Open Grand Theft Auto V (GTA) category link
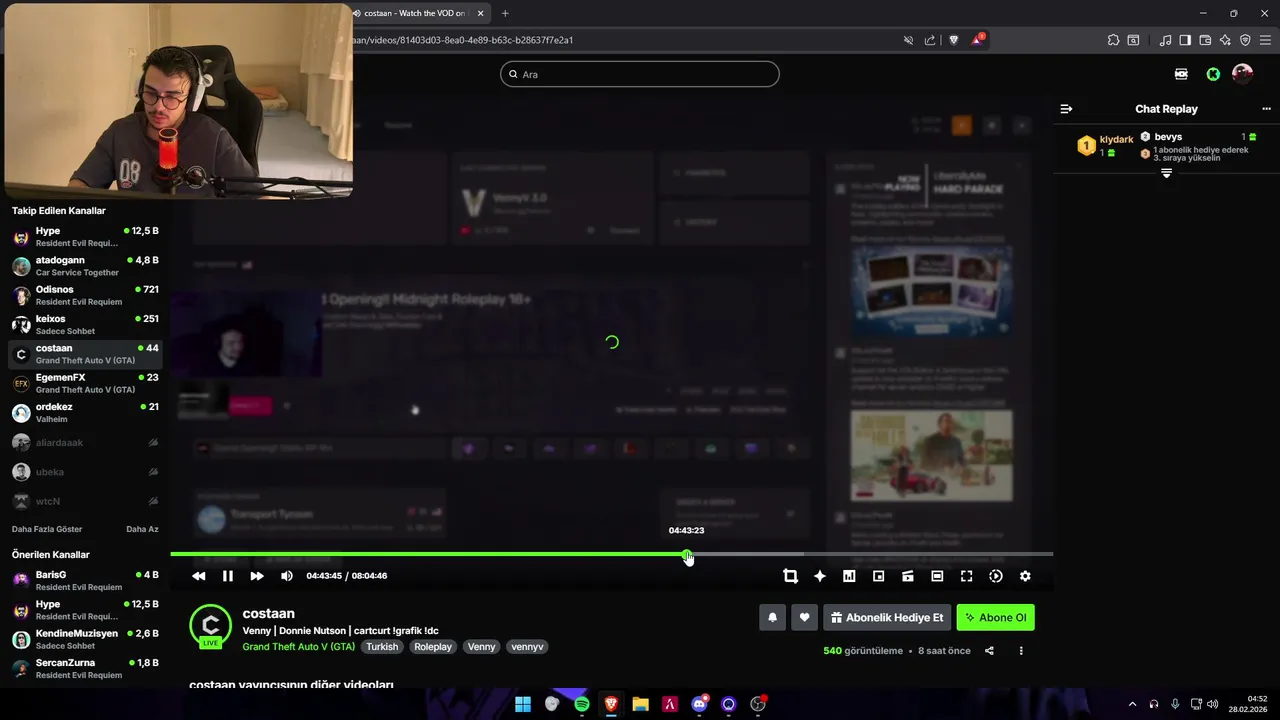 (x=298, y=647)
